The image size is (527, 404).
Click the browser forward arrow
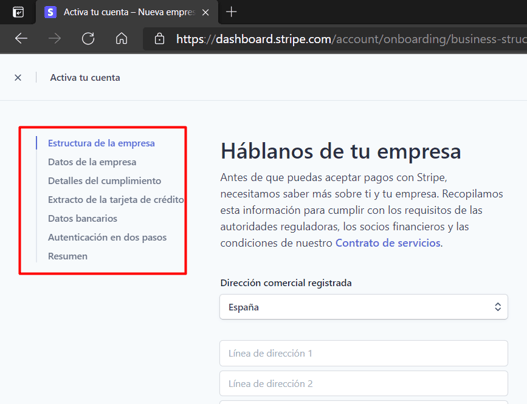coord(54,39)
